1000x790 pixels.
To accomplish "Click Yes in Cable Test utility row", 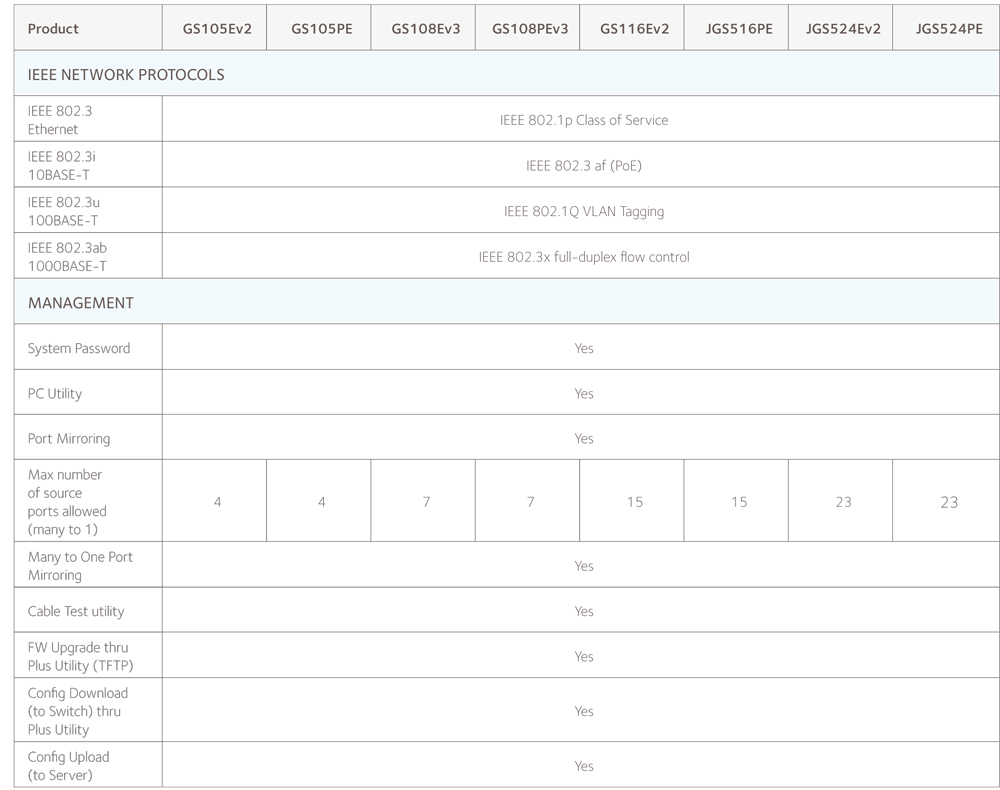I will coord(584,611).
